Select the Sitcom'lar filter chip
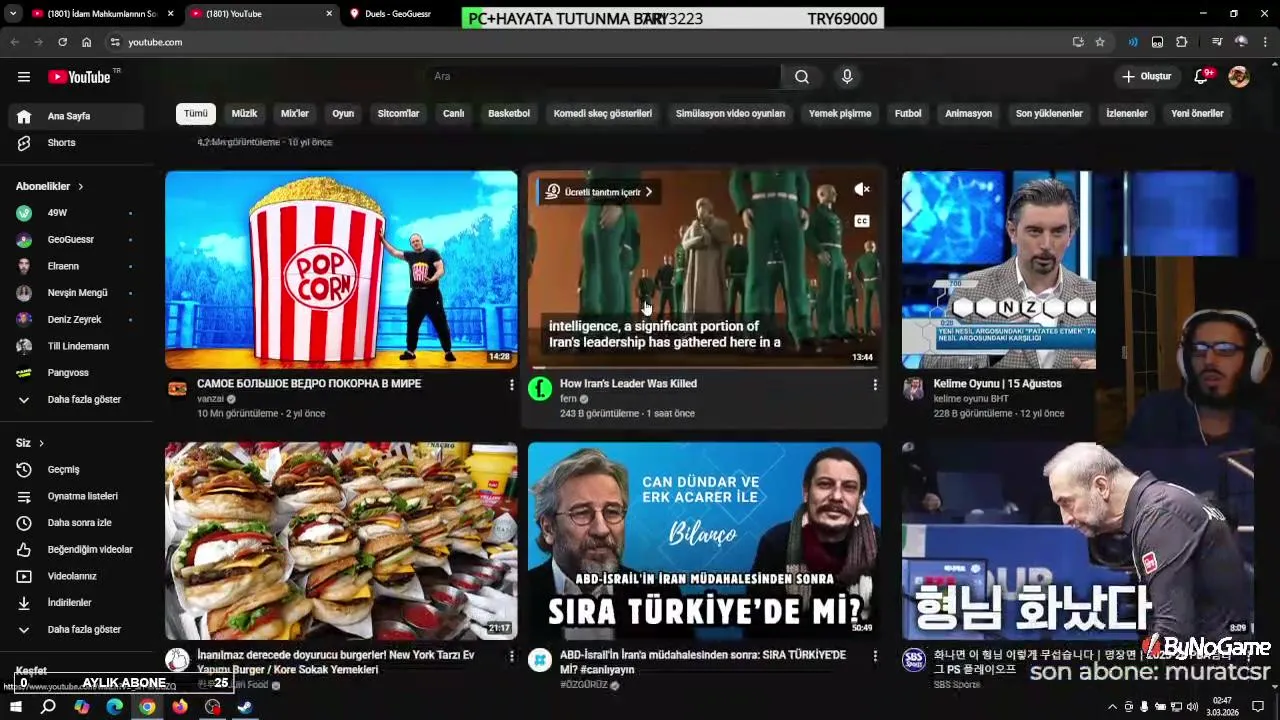1280x720 pixels. click(x=398, y=114)
